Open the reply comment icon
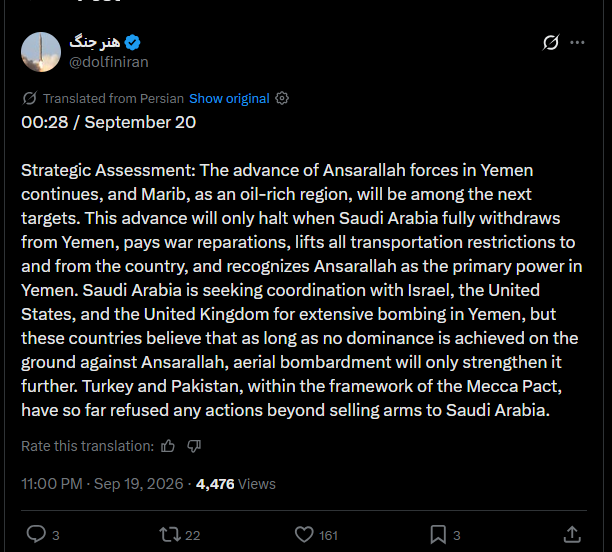 (x=36, y=534)
